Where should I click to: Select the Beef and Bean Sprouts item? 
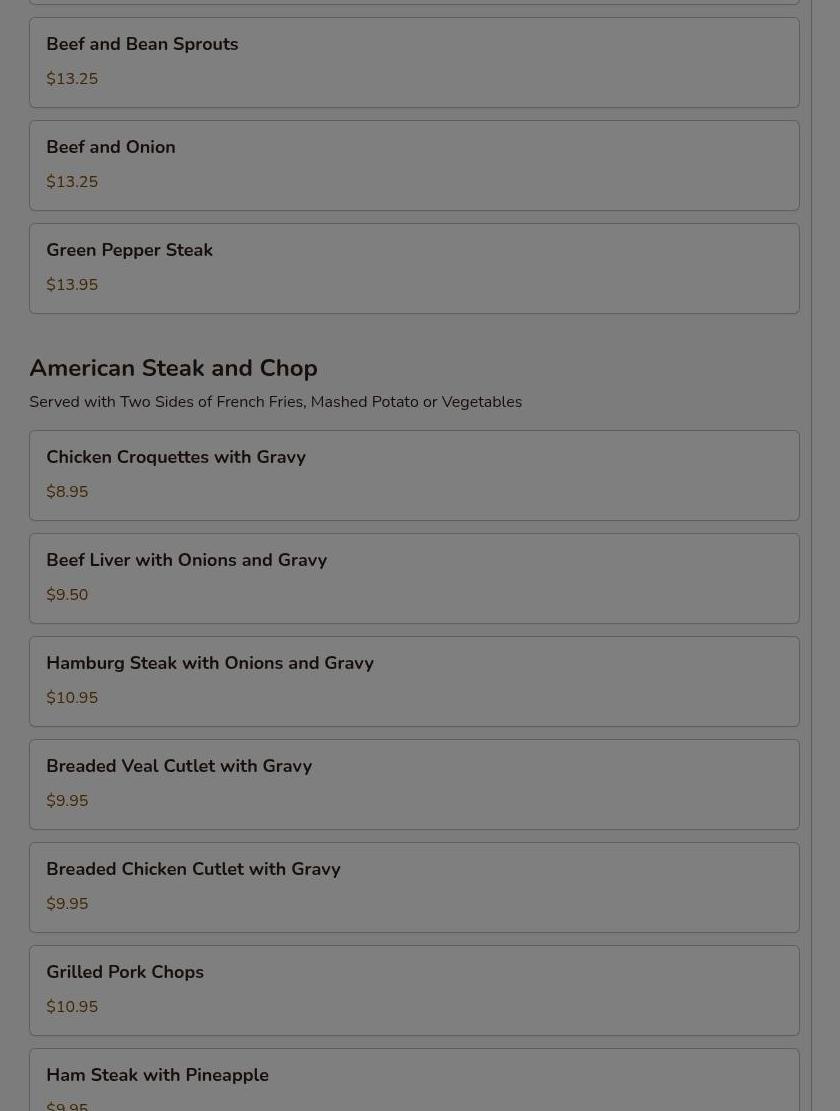[x=414, y=62]
